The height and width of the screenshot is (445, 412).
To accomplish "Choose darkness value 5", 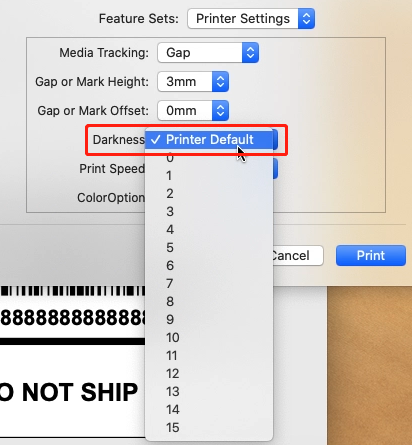I will [209, 248].
